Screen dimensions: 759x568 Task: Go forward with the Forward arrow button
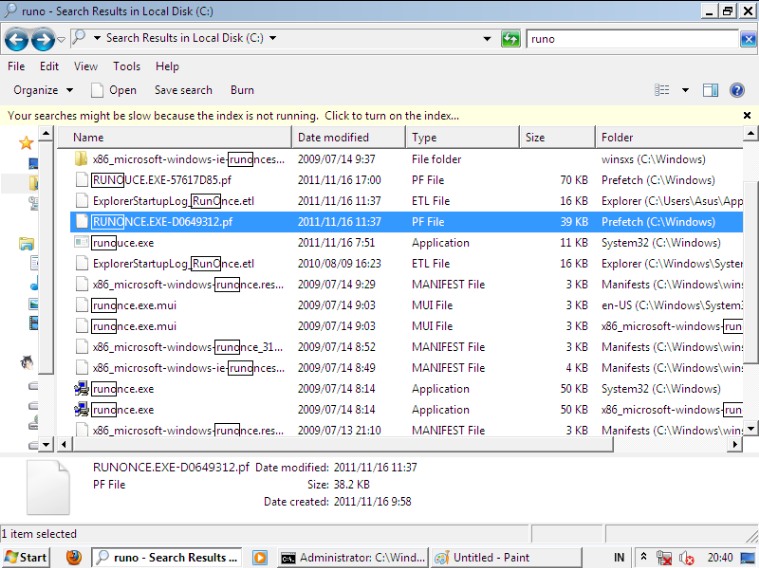(x=43, y=40)
